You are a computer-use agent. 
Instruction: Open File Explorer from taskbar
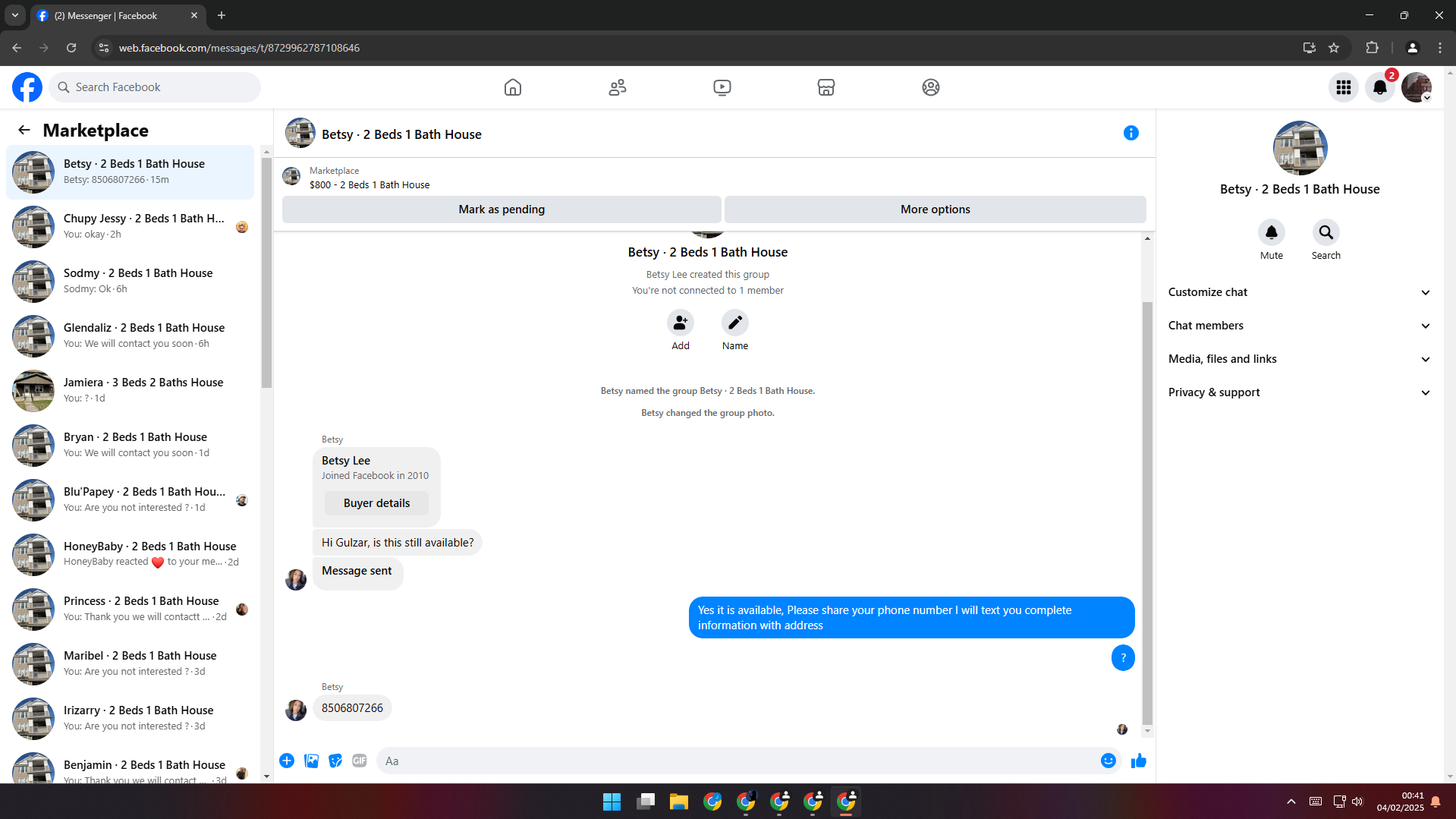coord(678,802)
